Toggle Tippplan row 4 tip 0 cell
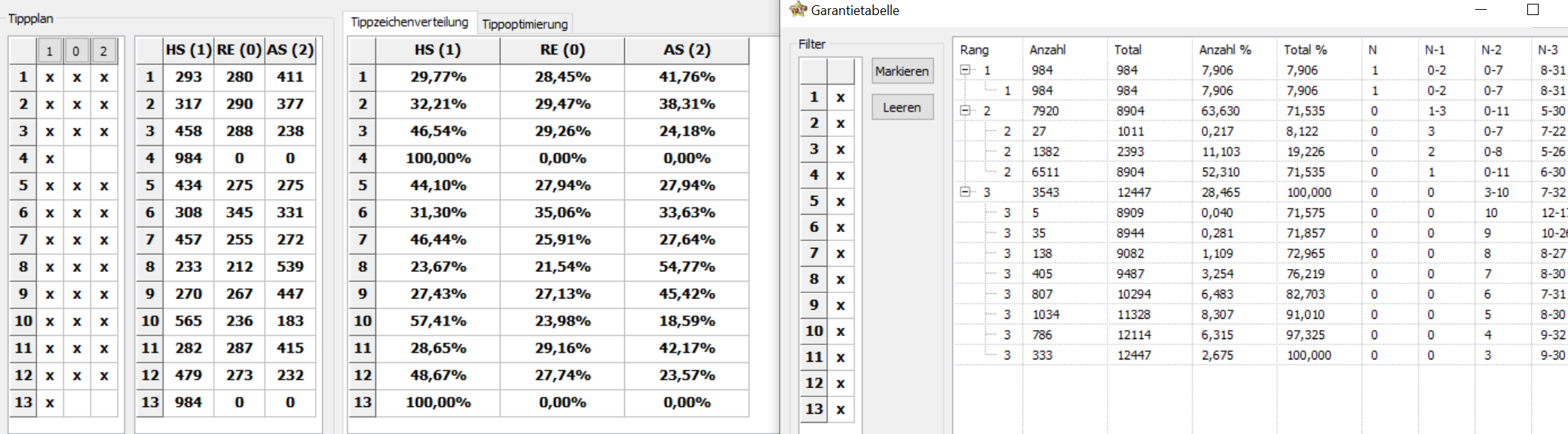Image resolution: width=1568 pixels, height=434 pixels. tap(77, 158)
